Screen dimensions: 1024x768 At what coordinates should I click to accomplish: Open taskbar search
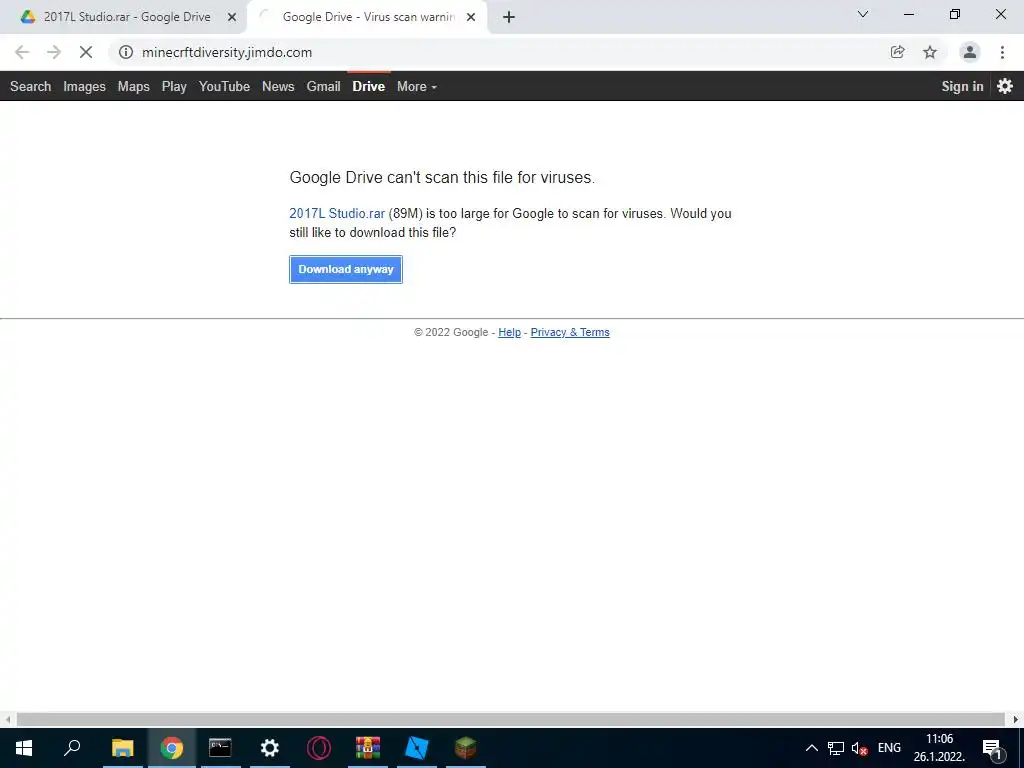pos(72,748)
